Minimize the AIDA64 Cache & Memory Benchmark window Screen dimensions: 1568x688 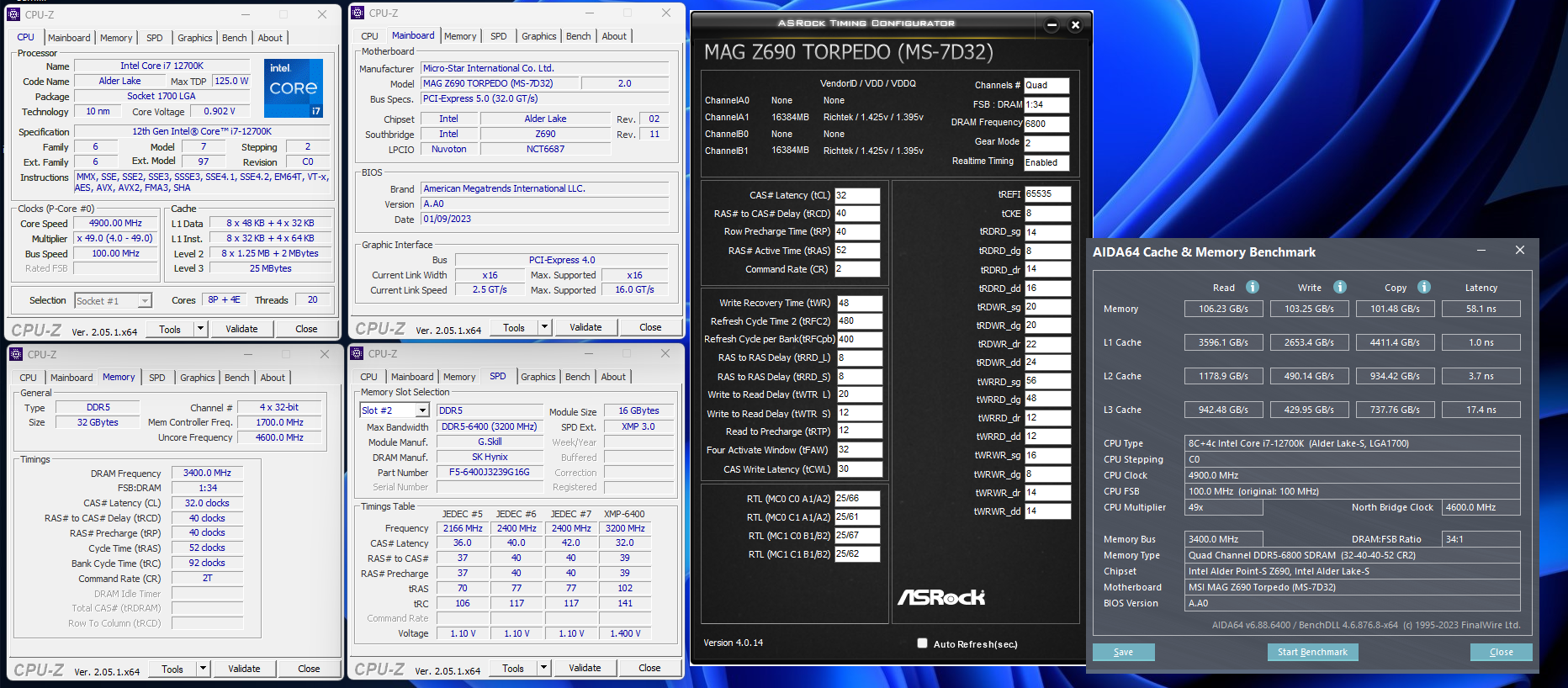pos(1481,251)
